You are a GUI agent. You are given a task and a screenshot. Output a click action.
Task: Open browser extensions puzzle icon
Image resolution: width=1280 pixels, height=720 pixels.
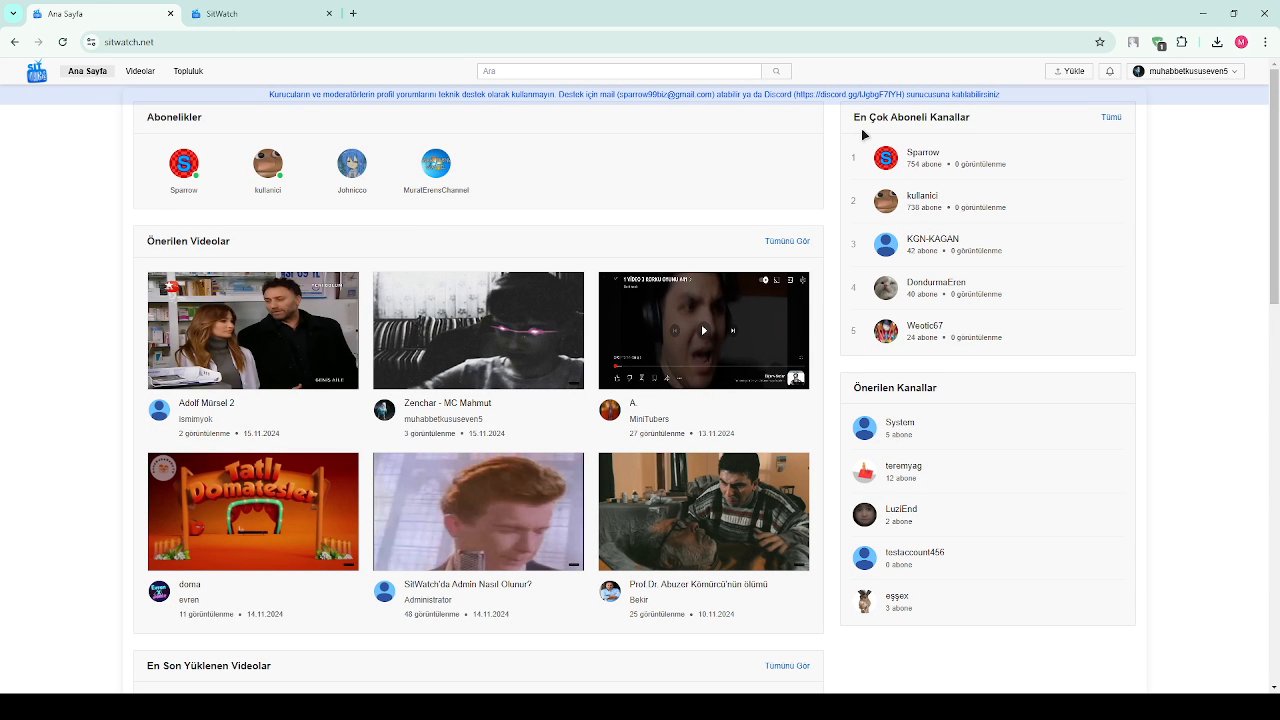tap(1182, 42)
